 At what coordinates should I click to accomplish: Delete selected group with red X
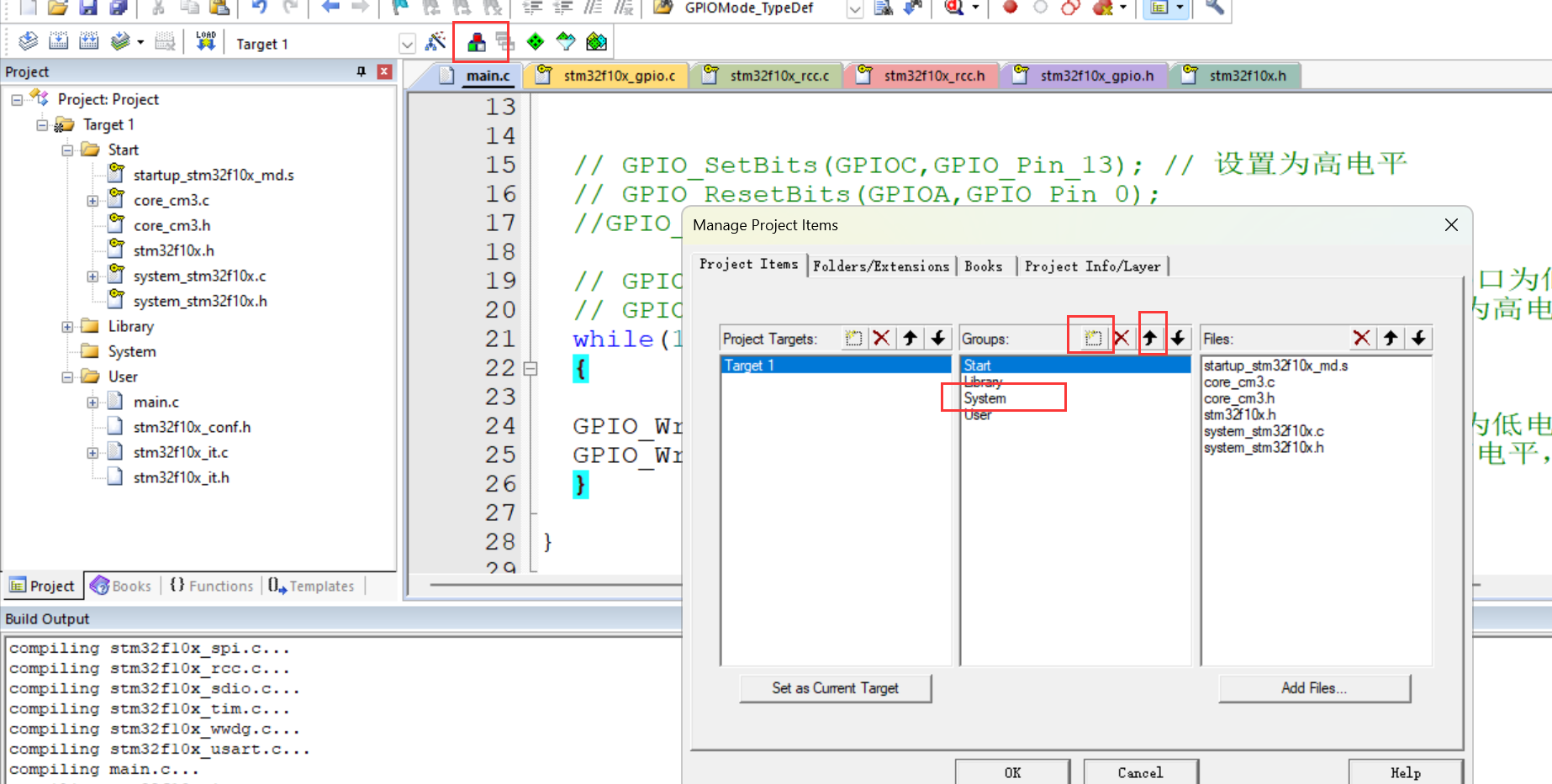(1122, 338)
